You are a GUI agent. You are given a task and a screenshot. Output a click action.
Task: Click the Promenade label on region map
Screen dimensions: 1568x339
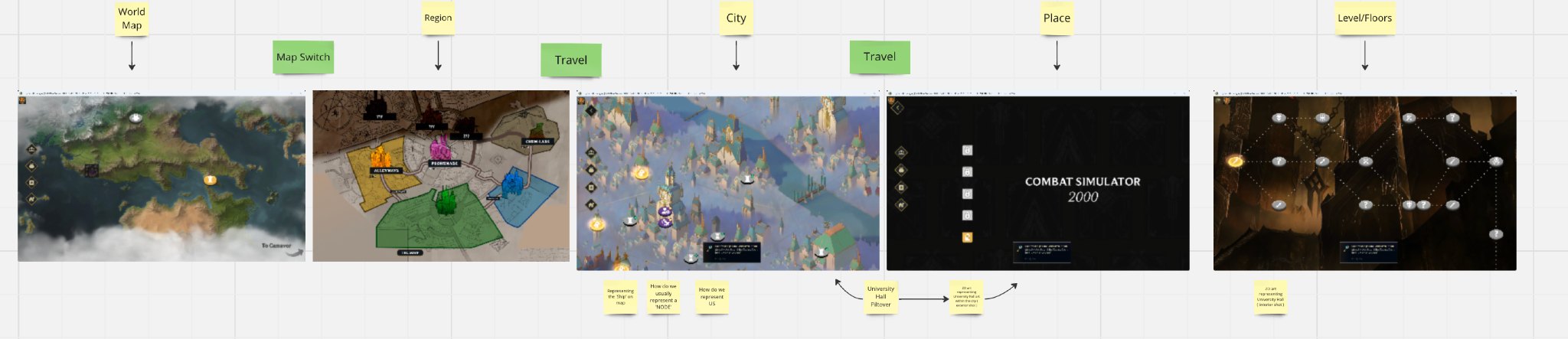444,163
